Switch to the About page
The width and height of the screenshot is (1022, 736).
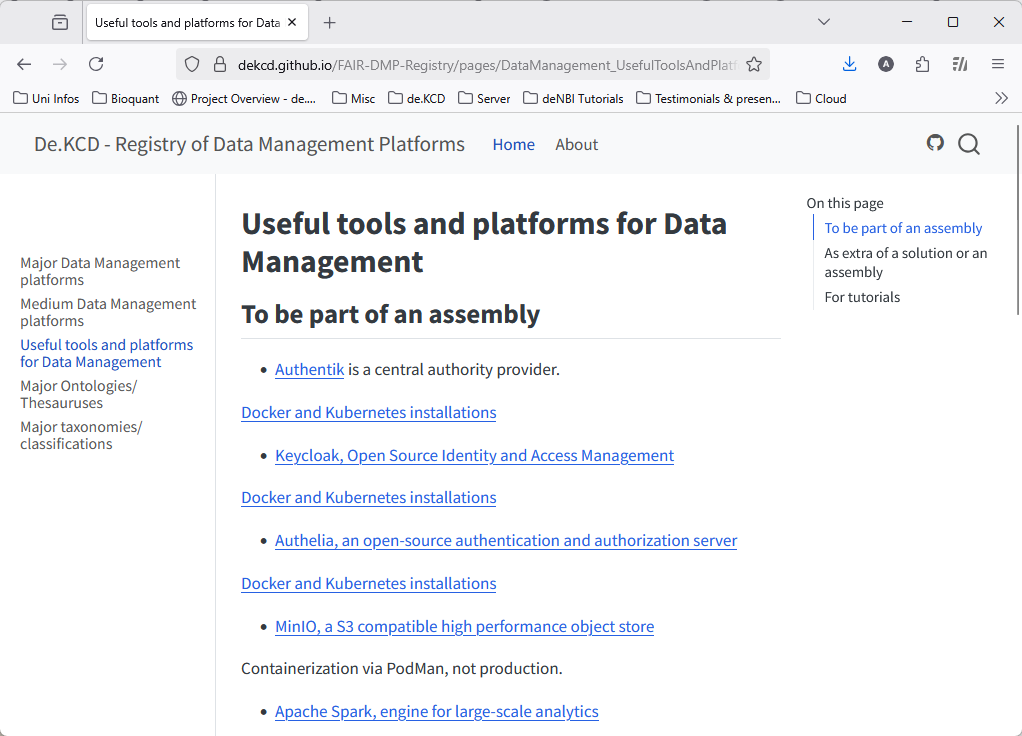pyautogui.click(x=576, y=144)
